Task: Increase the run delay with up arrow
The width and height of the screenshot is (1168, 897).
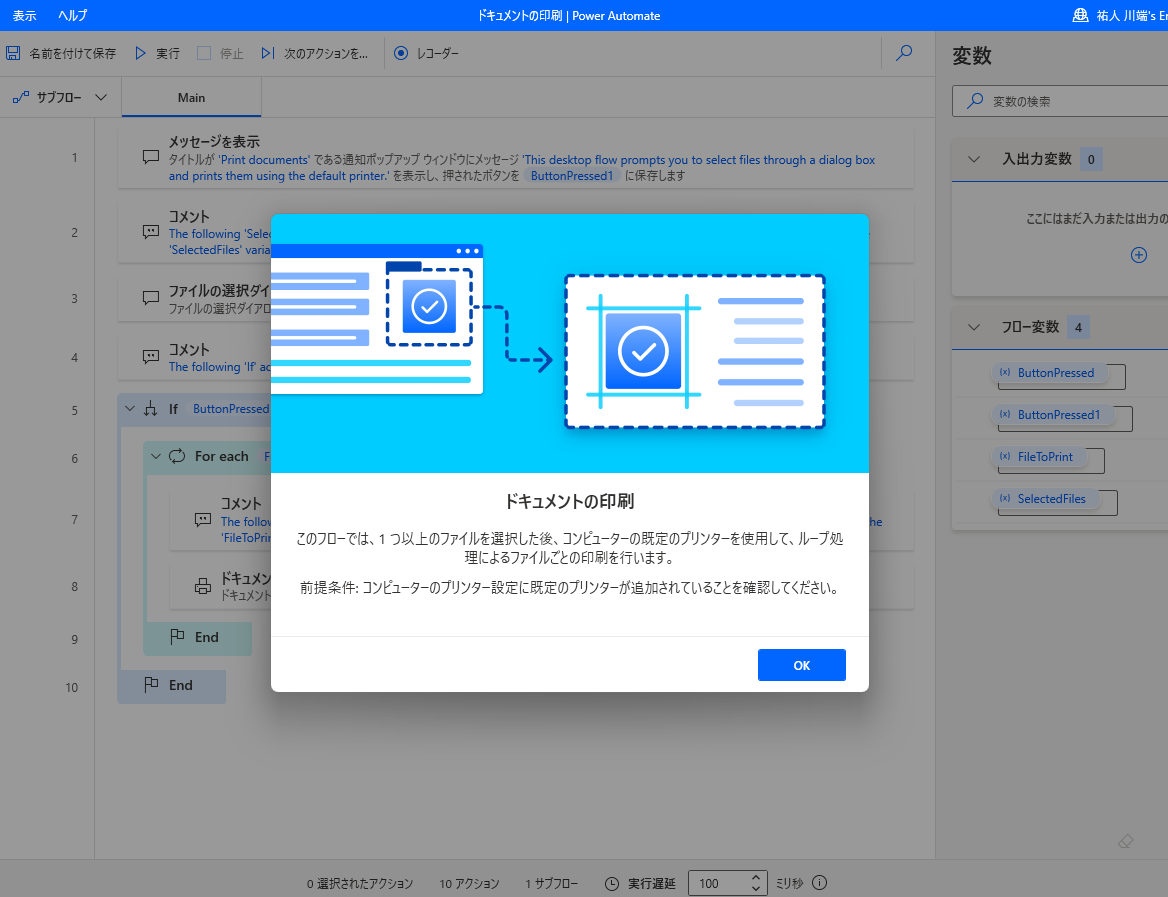Action: pyautogui.click(x=755, y=878)
